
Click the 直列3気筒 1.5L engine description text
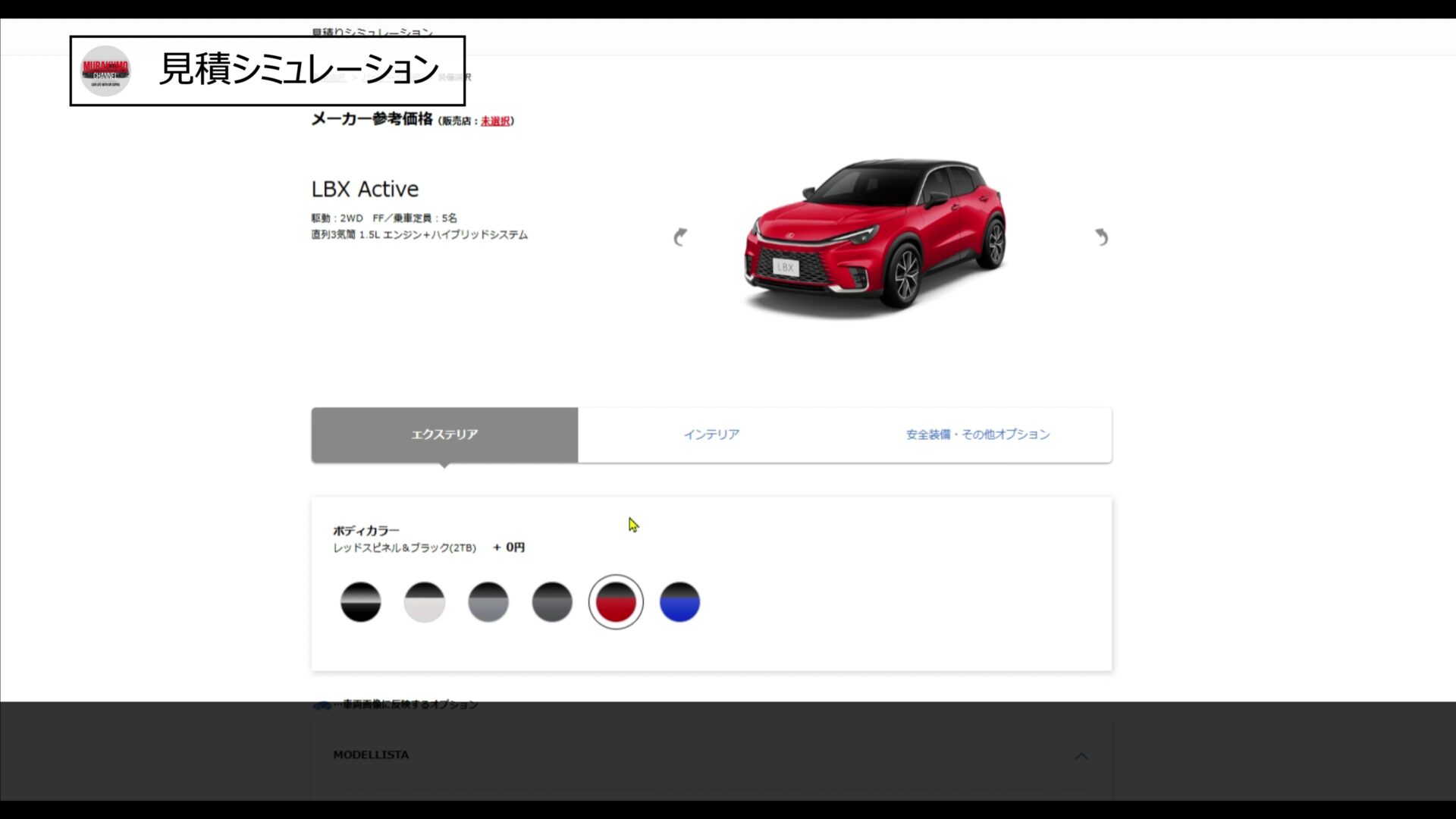point(419,235)
